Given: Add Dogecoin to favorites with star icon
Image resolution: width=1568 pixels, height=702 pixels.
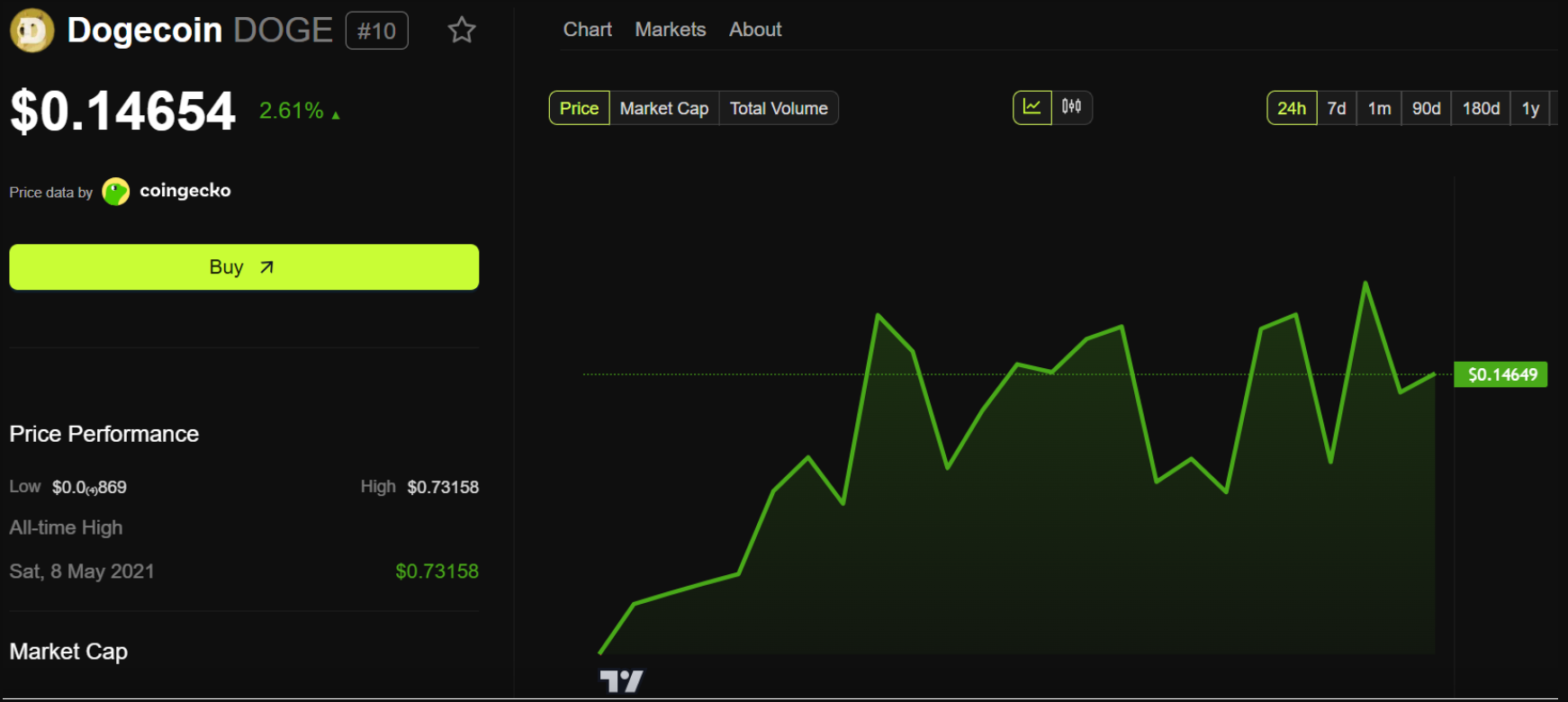Looking at the screenshot, I should pyautogui.click(x=462, y=31).
